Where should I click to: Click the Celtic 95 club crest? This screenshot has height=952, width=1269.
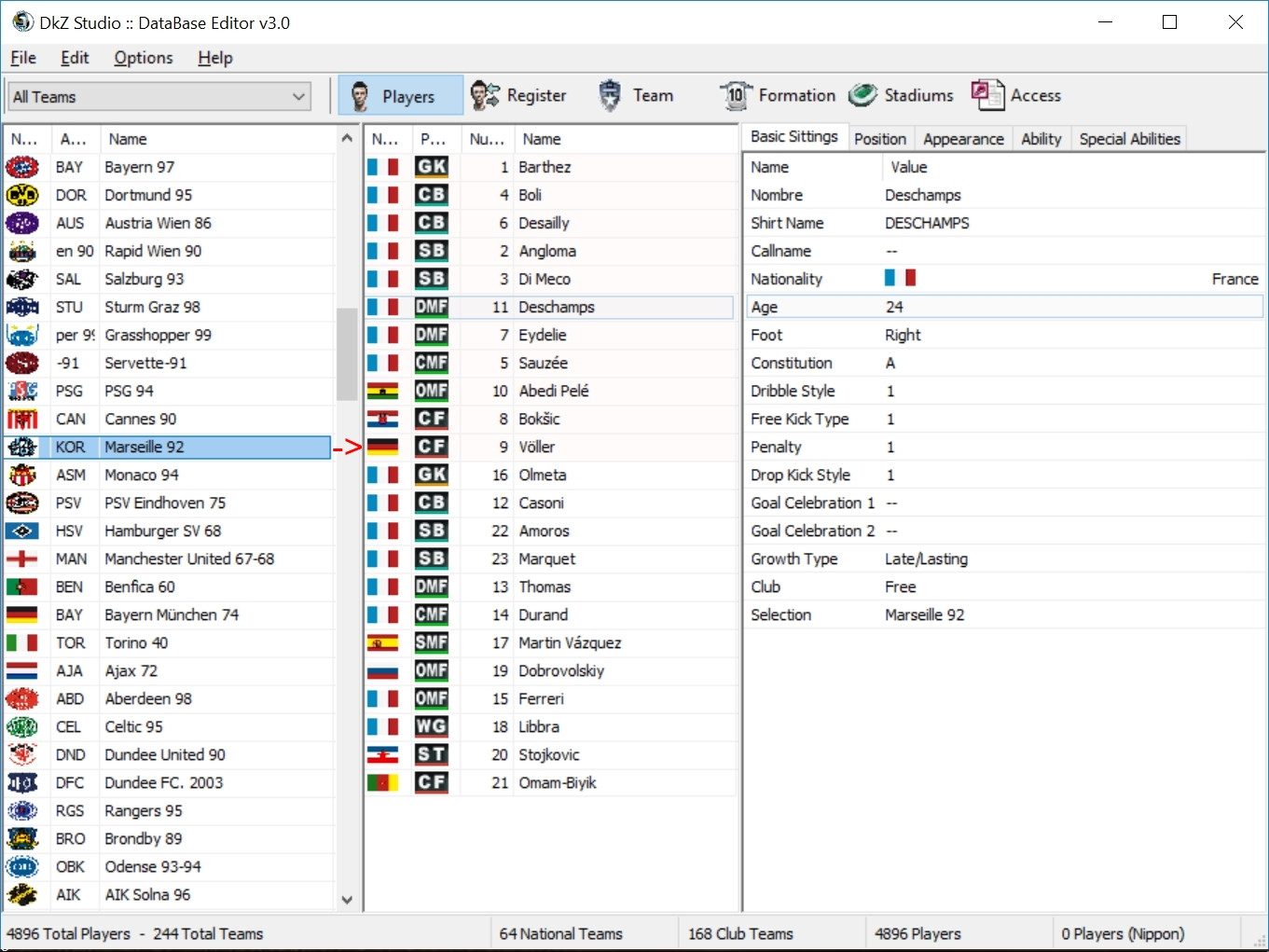pos(22,726)
